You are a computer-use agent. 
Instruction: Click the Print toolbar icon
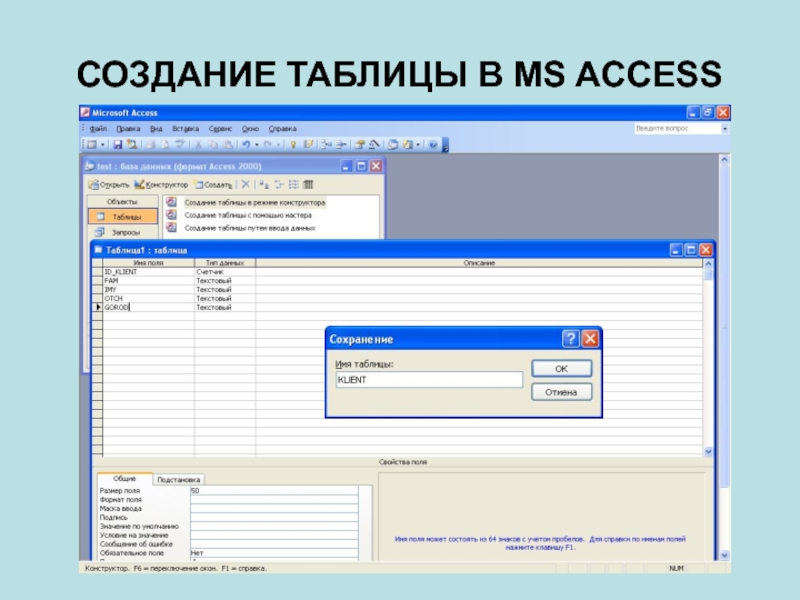click(x=150, y=145)
